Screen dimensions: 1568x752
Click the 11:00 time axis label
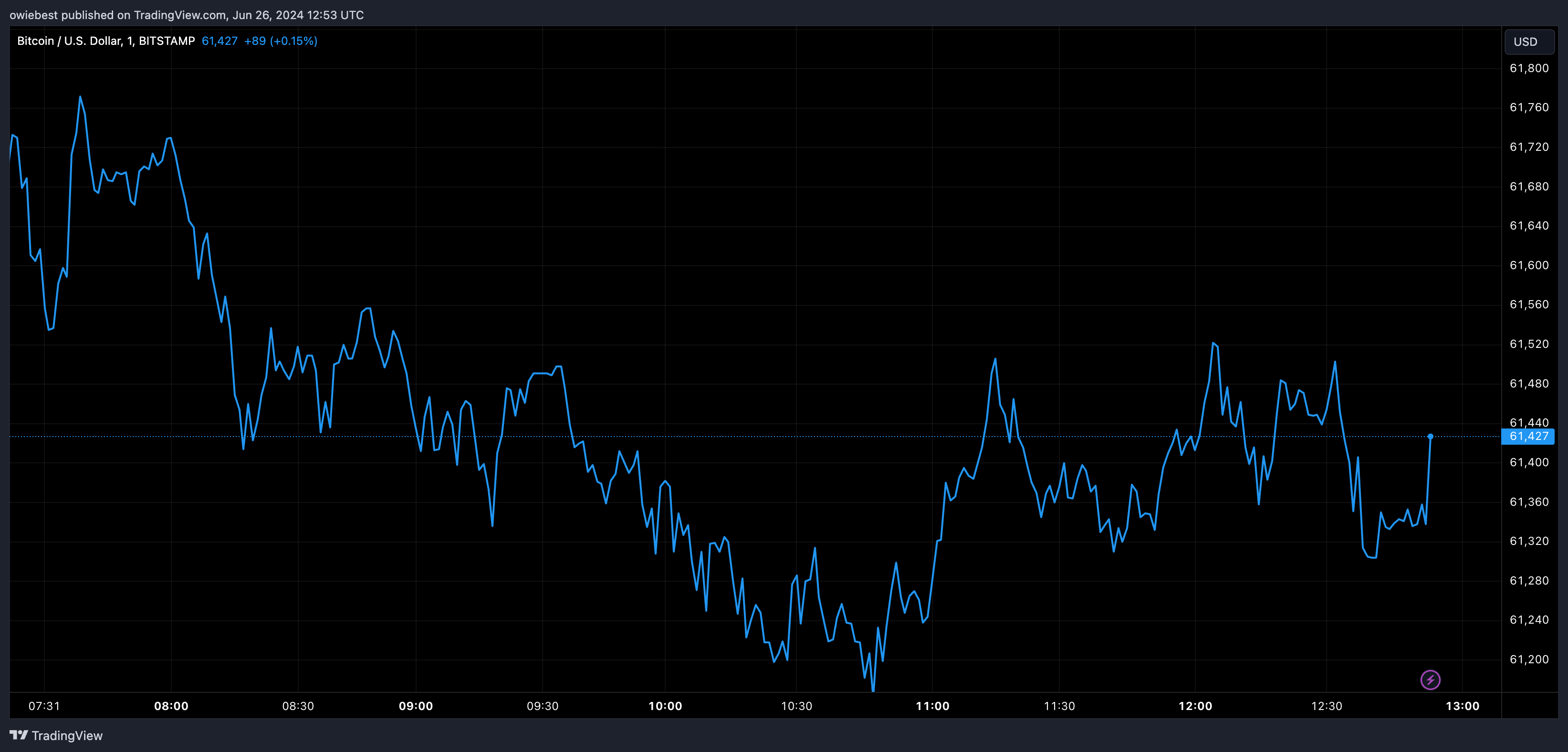pyautogui.click(x=932, y=706)
